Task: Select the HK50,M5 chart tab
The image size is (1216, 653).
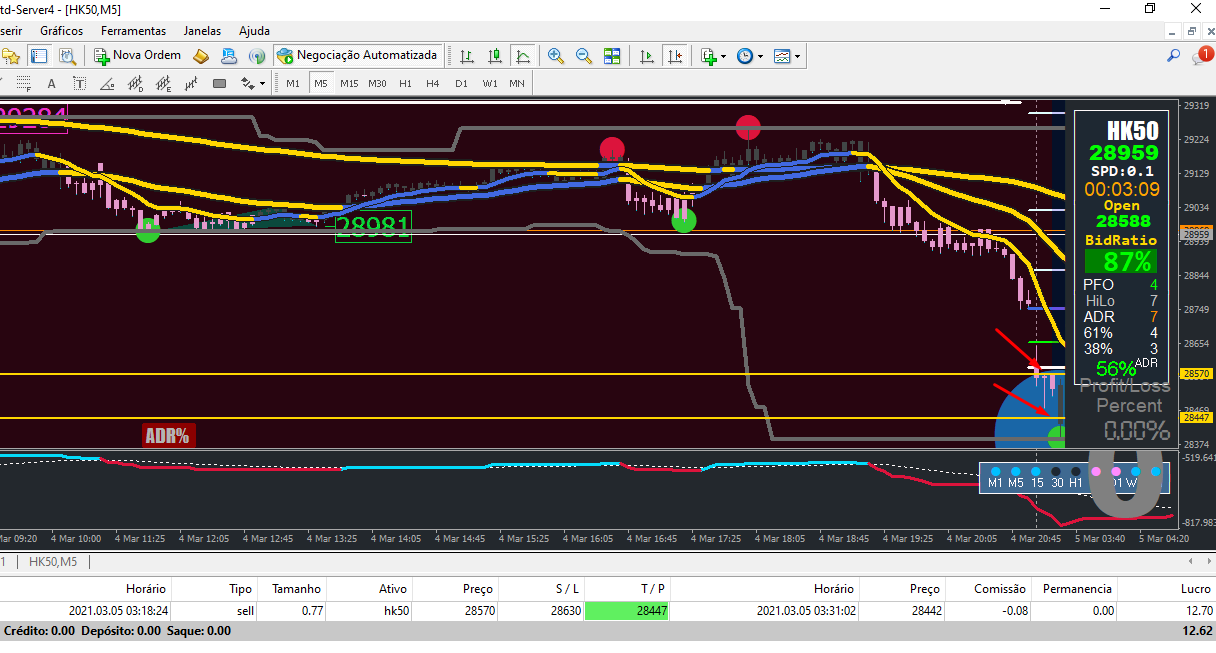Action: pyautogui.click(x=53, y=562)
